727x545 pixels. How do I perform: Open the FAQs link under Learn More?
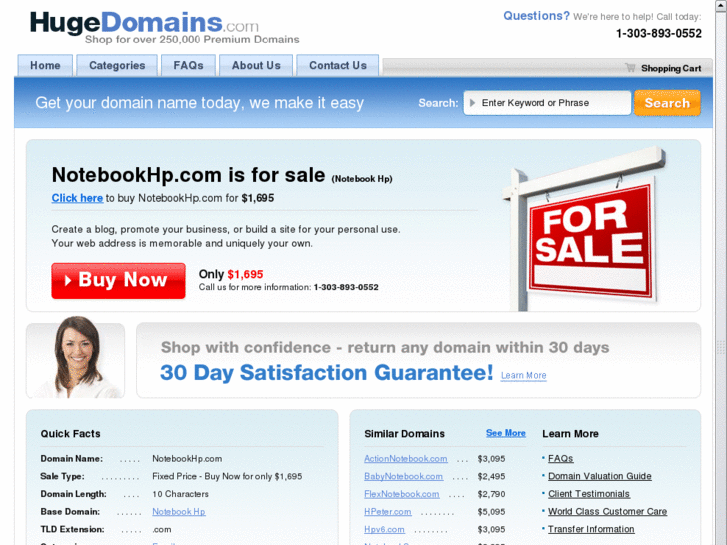click(x=561, y=458)
